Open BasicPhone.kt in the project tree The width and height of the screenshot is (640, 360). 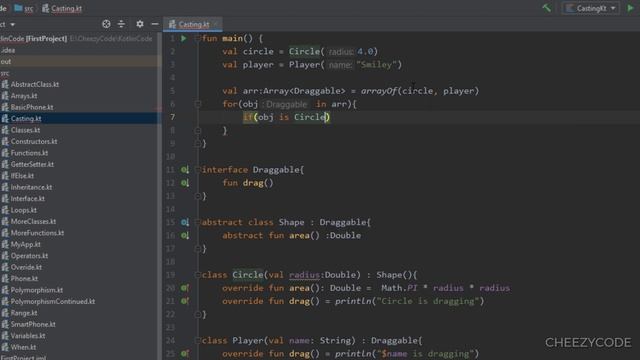point(32,107)
